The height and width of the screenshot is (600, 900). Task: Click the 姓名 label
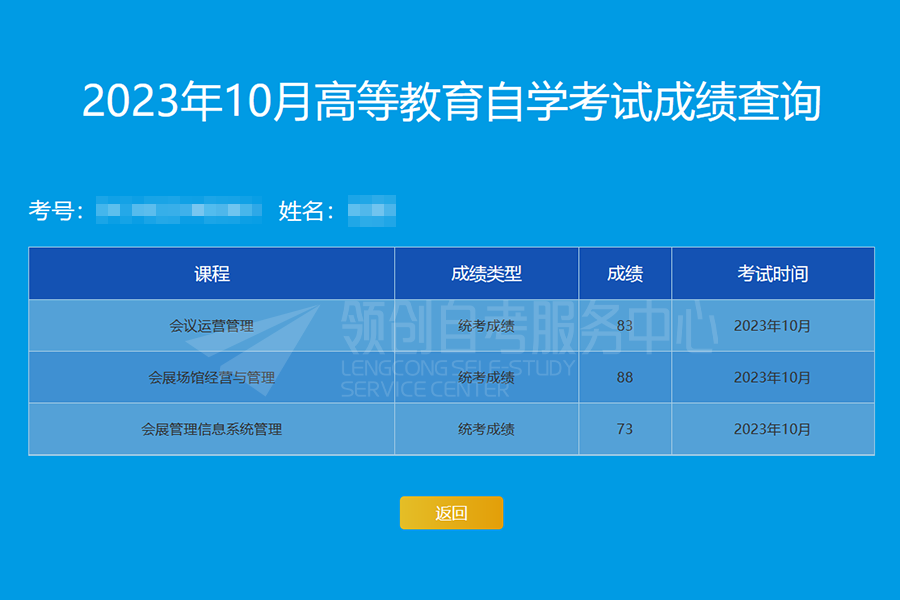[306, 211]
